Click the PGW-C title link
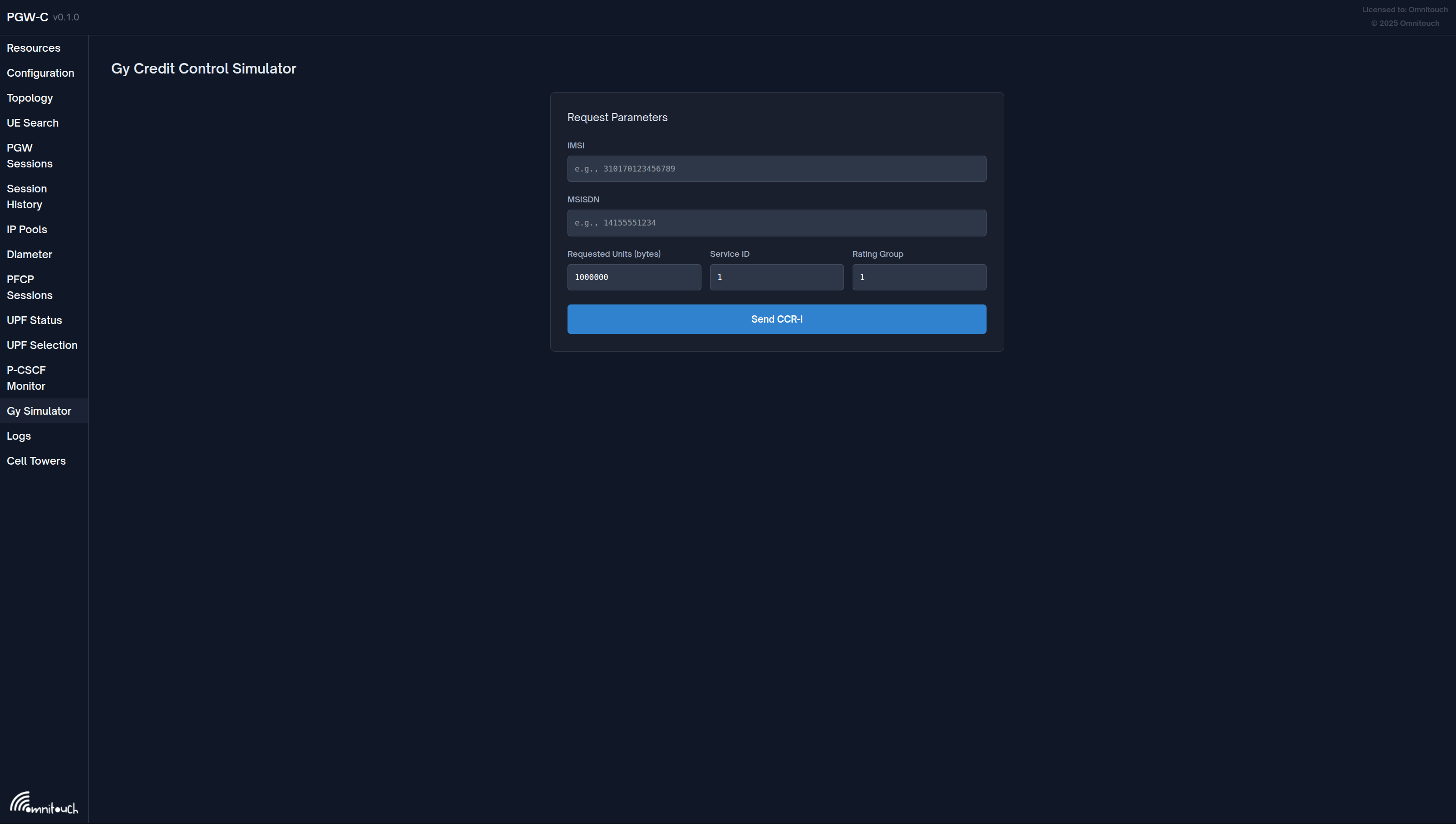This screenshot has height=824, width=1456. click(27, 17)
